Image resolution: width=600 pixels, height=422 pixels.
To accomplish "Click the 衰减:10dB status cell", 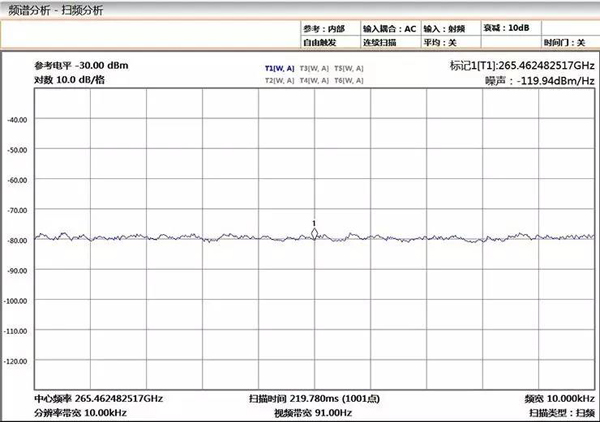I will click(511, 28).
